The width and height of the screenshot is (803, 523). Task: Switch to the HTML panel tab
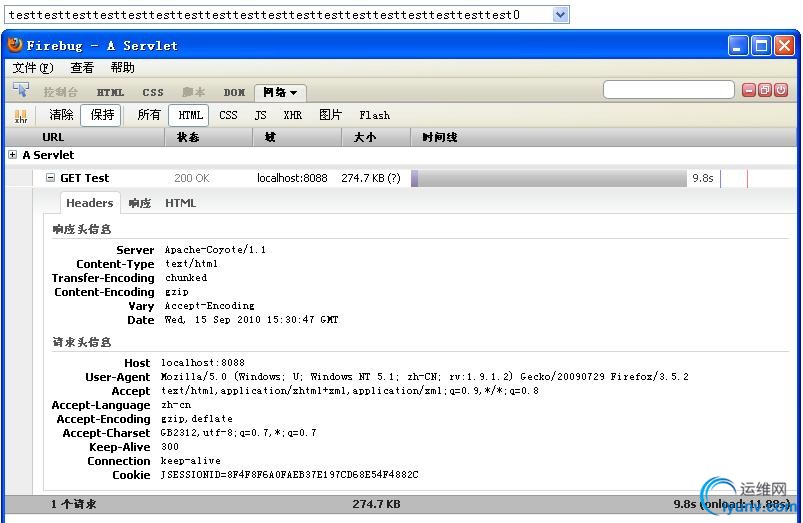tap(110, 93)
